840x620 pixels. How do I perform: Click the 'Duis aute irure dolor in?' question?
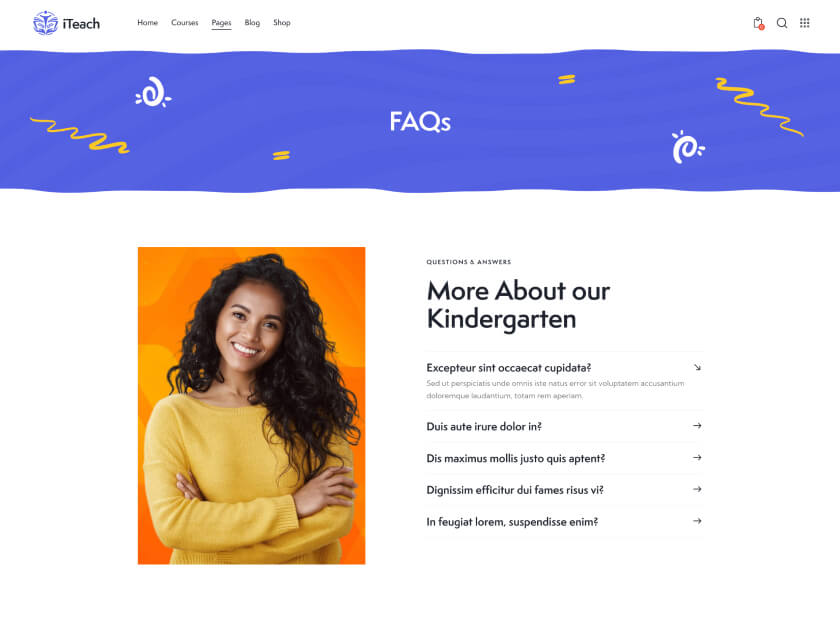click(484, 427)
